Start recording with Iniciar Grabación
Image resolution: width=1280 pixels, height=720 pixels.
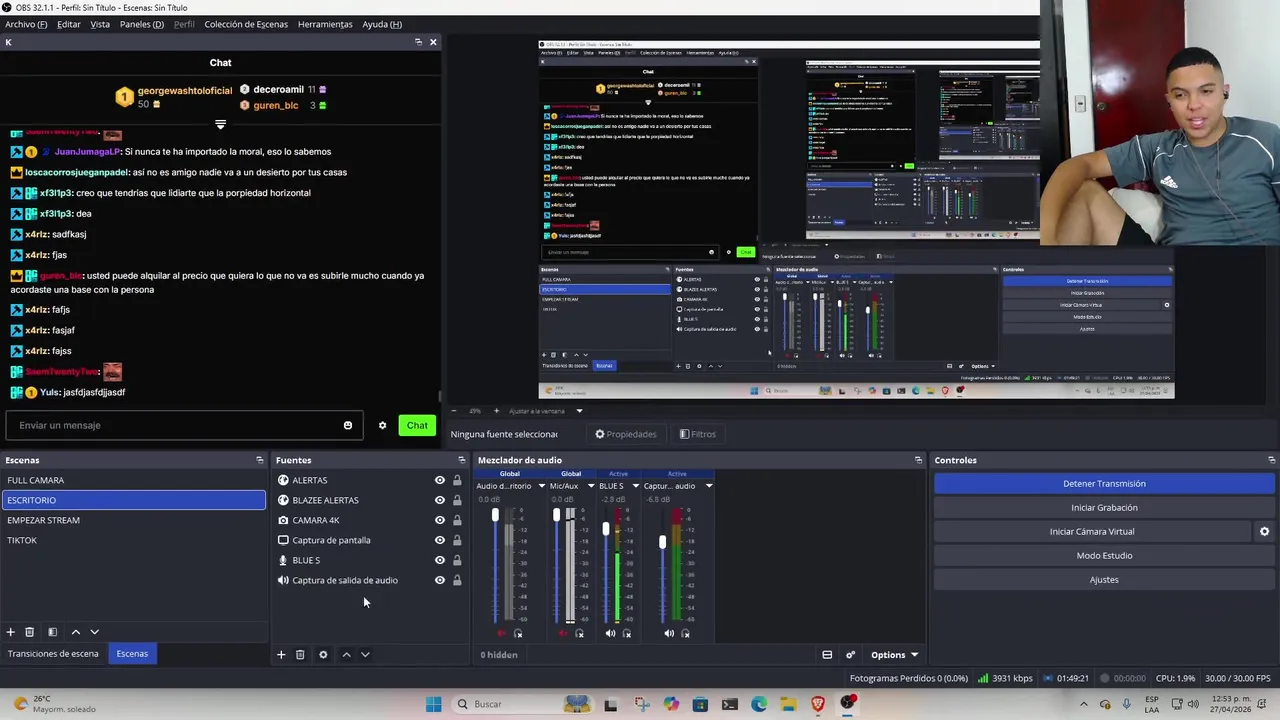[x=1104, y=507]
